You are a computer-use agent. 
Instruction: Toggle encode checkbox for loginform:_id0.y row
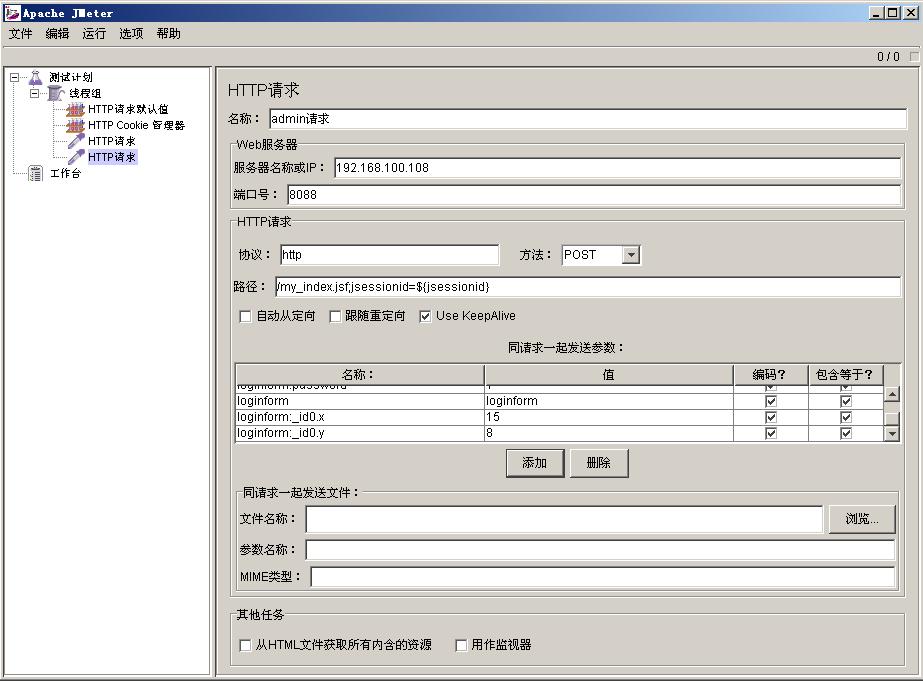click(771, 433)
